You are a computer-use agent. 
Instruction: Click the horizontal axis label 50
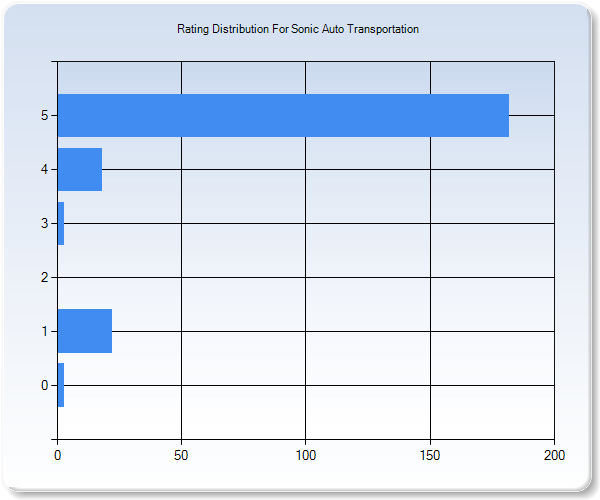pyautogui.click(x=181, y=455)
